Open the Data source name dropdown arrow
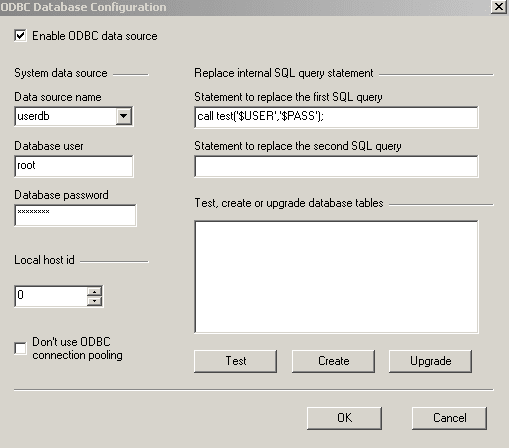The image size is (509, 448). pos(124,116)
